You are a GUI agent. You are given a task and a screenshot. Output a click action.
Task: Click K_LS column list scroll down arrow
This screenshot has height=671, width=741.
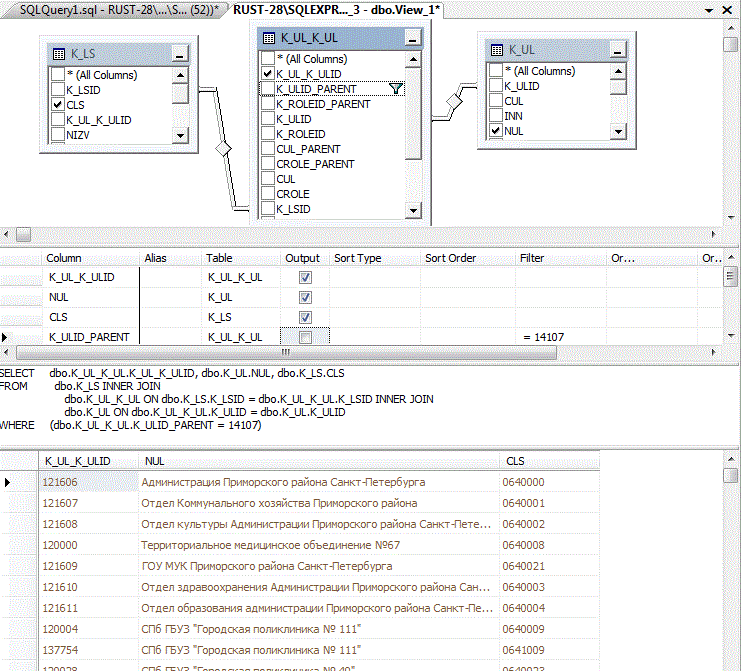pyautogui.click(x=180, y=136)
